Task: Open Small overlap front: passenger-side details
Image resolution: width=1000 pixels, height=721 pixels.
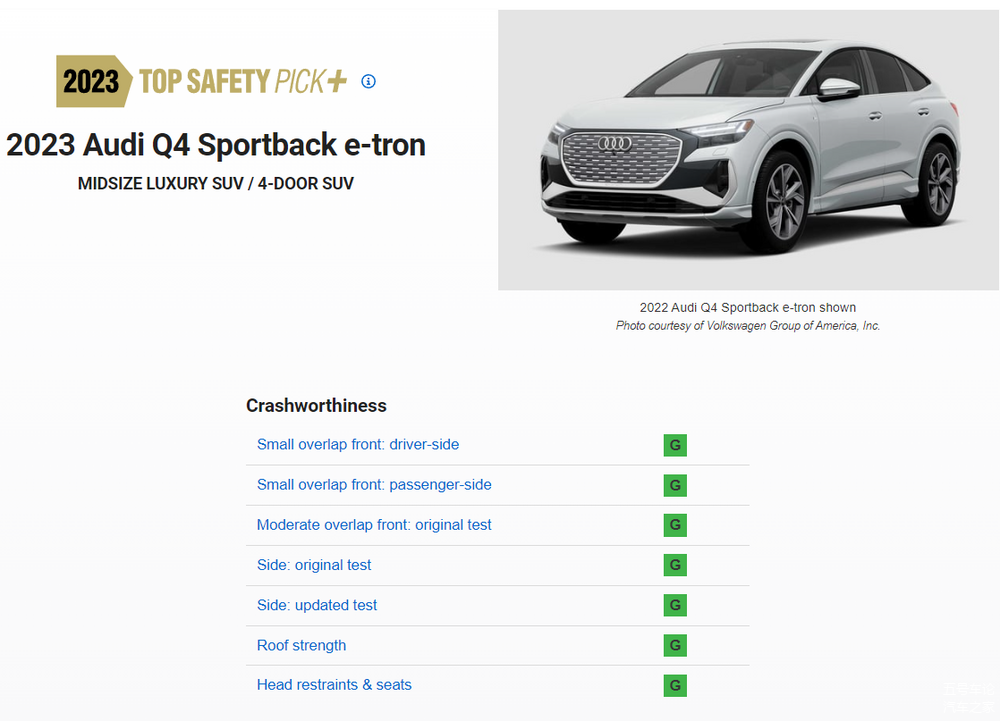Action: coord(374,484)
